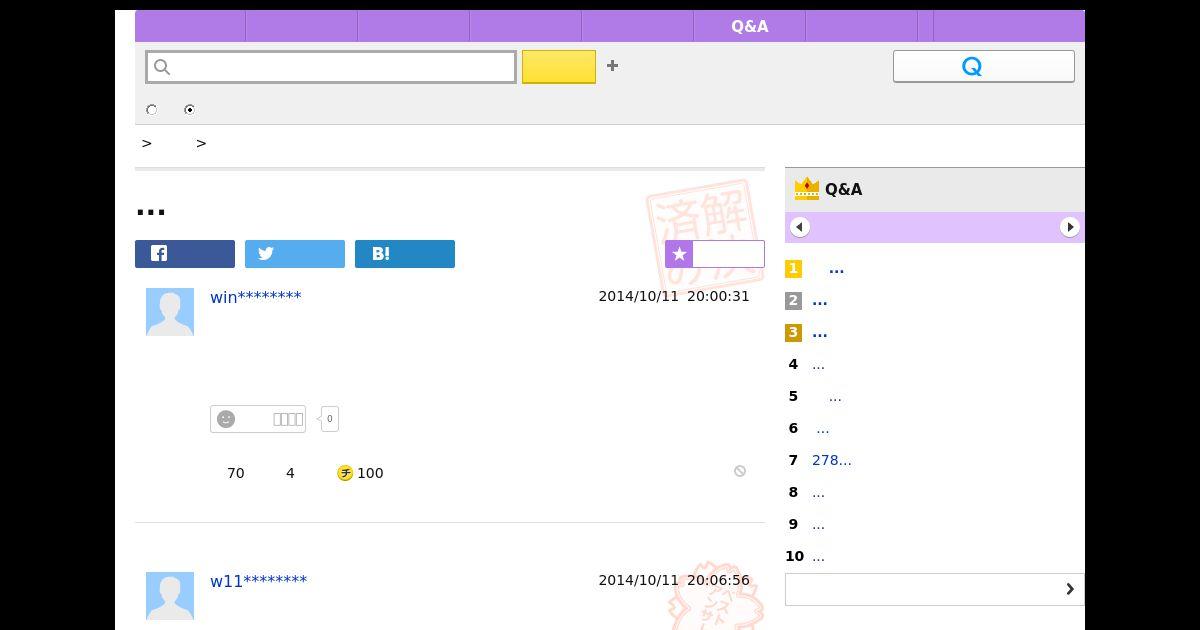The height and width of the screenshot is (630, 1200).
Task: Open ranking item number 9 link
Action: [x=818, y=525]
